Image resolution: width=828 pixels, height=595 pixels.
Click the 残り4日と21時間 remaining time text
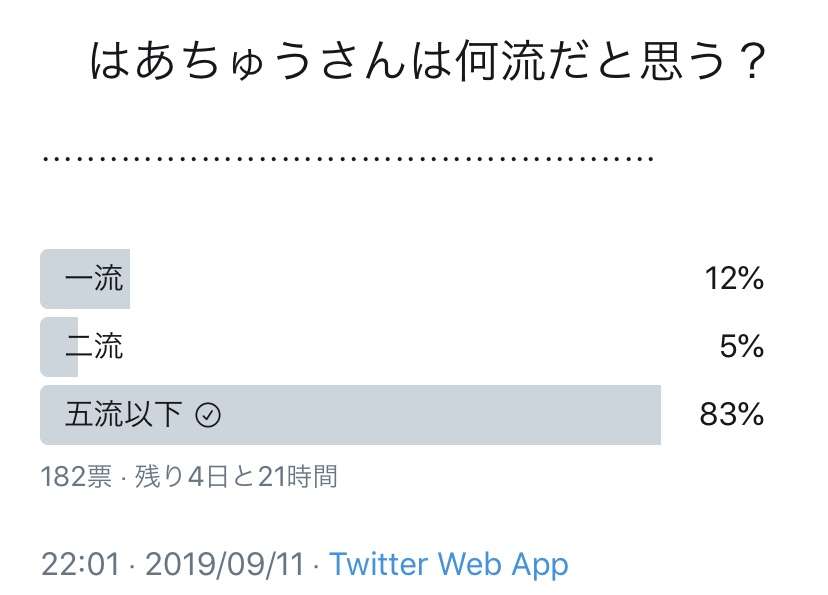236,476
